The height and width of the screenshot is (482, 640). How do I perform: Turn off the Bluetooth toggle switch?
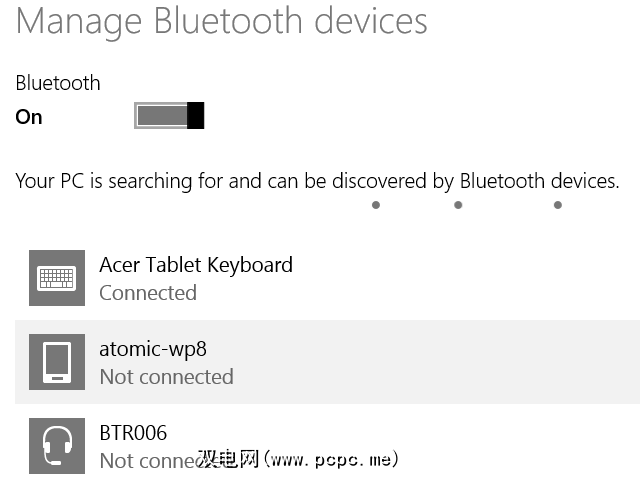coord(169,116)
